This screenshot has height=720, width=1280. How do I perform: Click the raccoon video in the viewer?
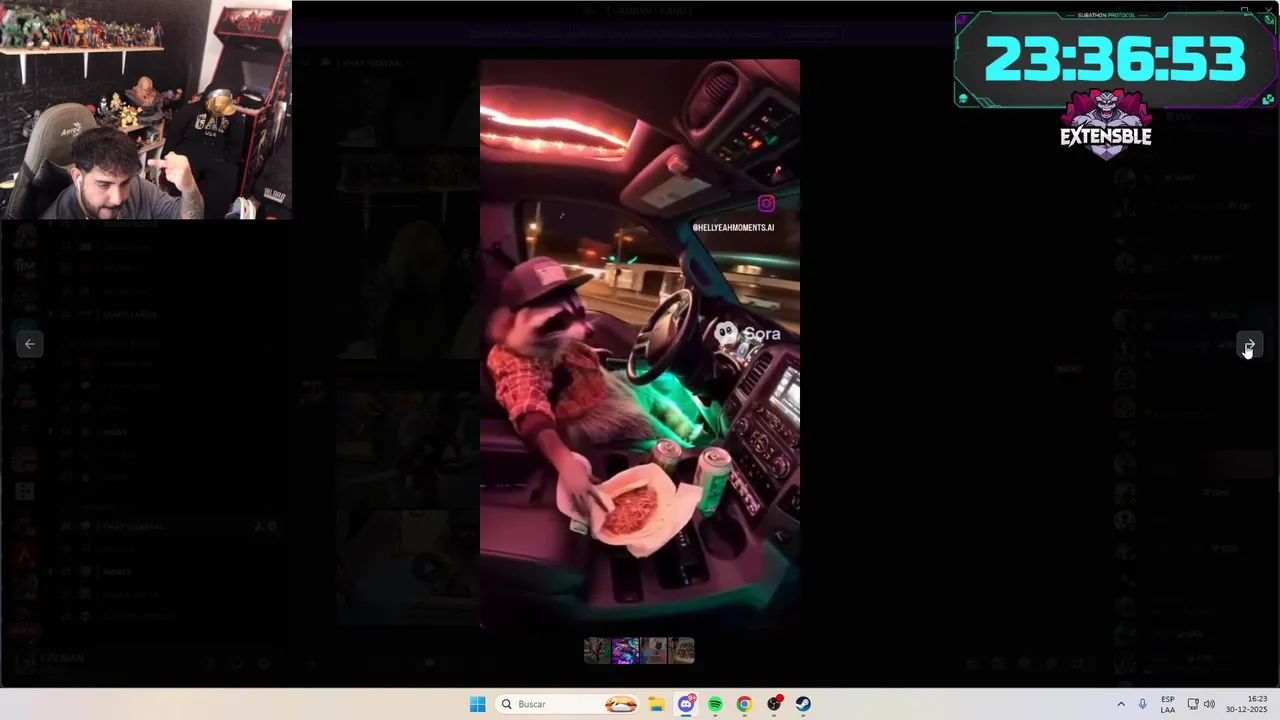coord(640,343)
